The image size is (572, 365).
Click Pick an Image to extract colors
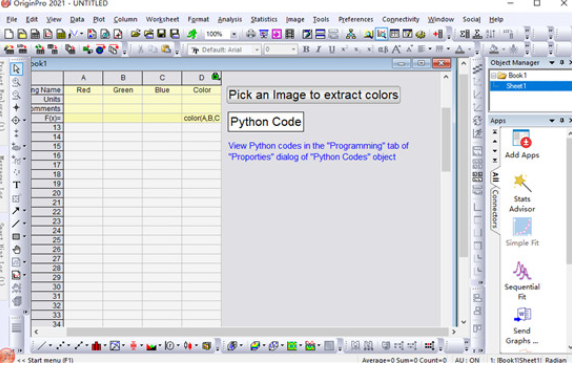[x=313, y=95]
